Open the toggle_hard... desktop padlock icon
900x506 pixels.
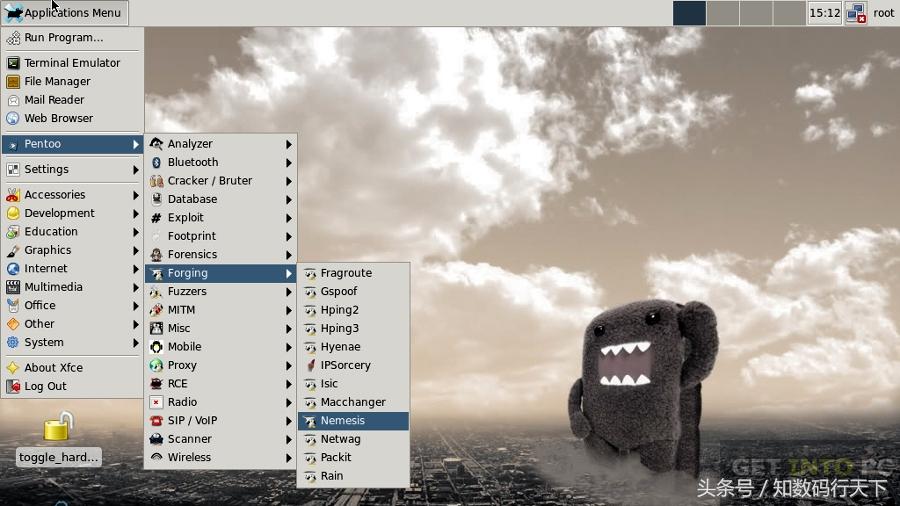click(58, 428)
